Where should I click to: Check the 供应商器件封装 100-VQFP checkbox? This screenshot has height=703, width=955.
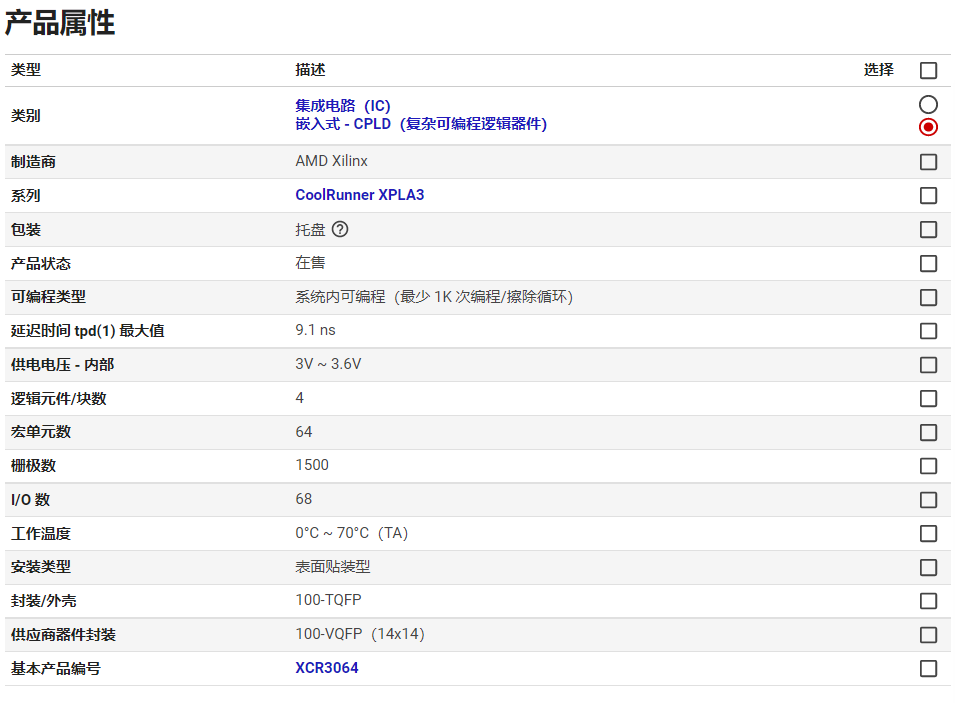point(928,635)
